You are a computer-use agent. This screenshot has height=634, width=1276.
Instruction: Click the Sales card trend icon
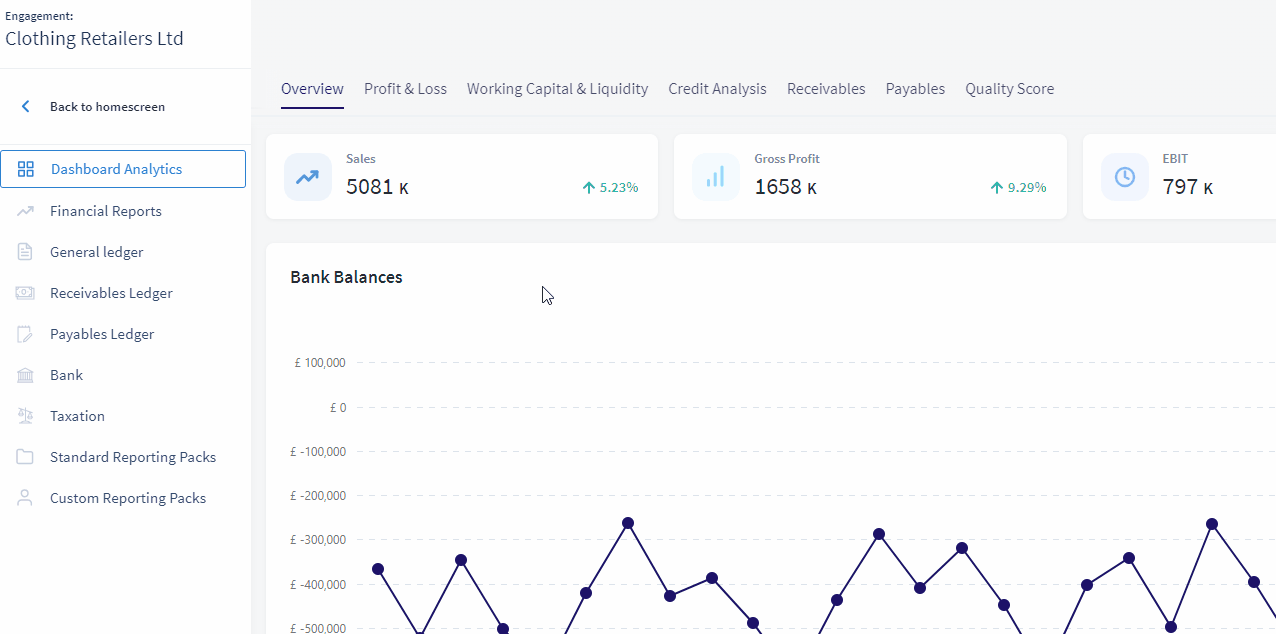click(307, 177)
